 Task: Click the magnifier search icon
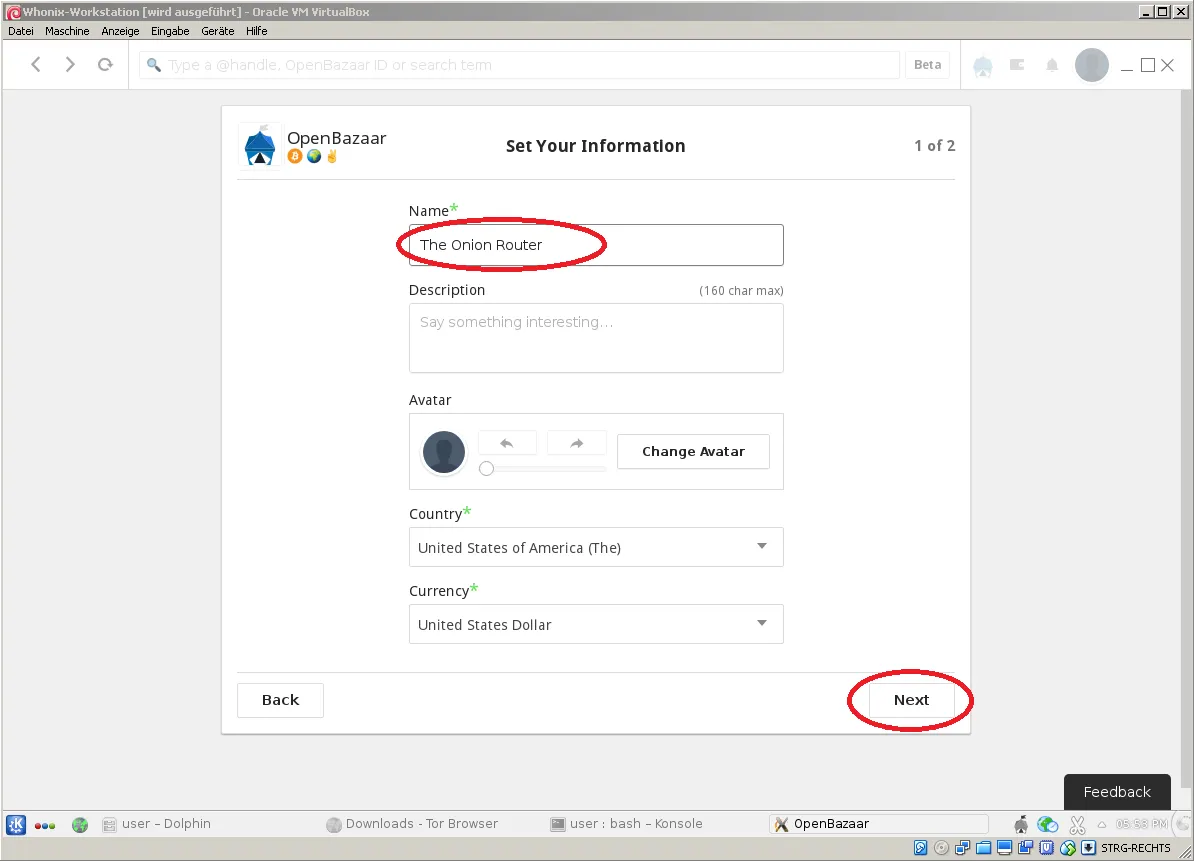click(x=154, y=65)
